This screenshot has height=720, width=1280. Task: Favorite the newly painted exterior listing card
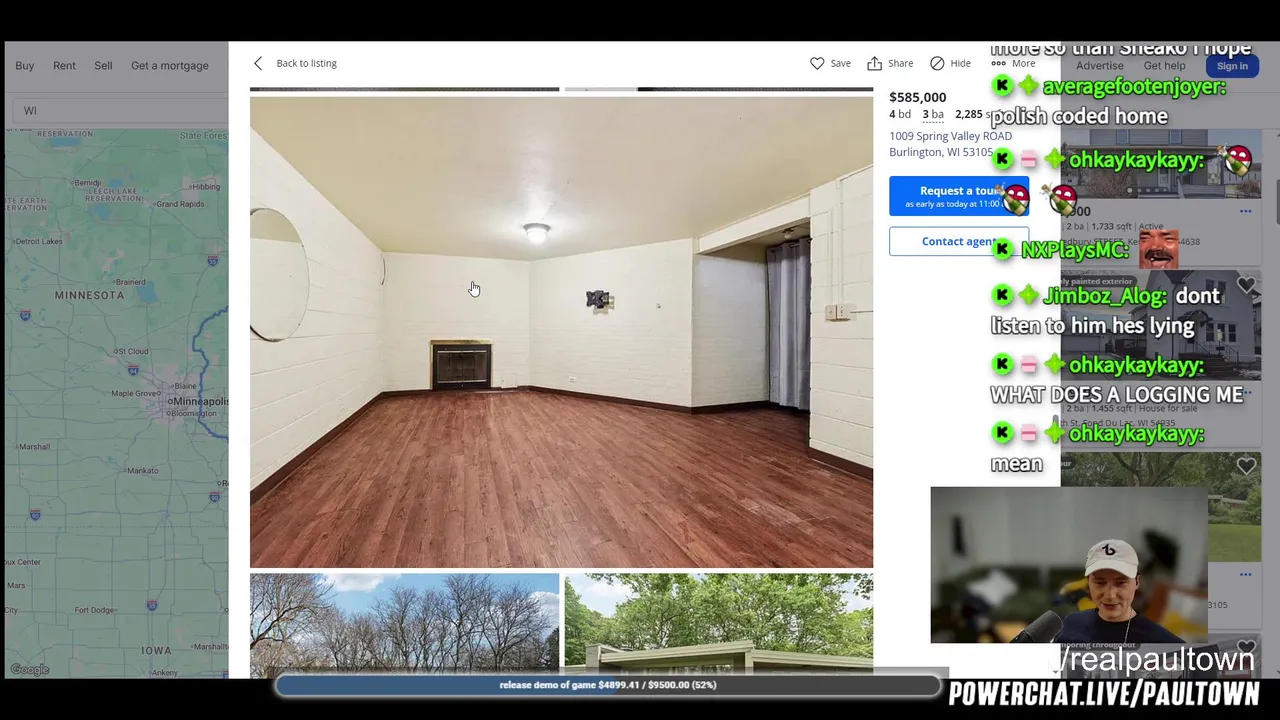(1246, 287)
